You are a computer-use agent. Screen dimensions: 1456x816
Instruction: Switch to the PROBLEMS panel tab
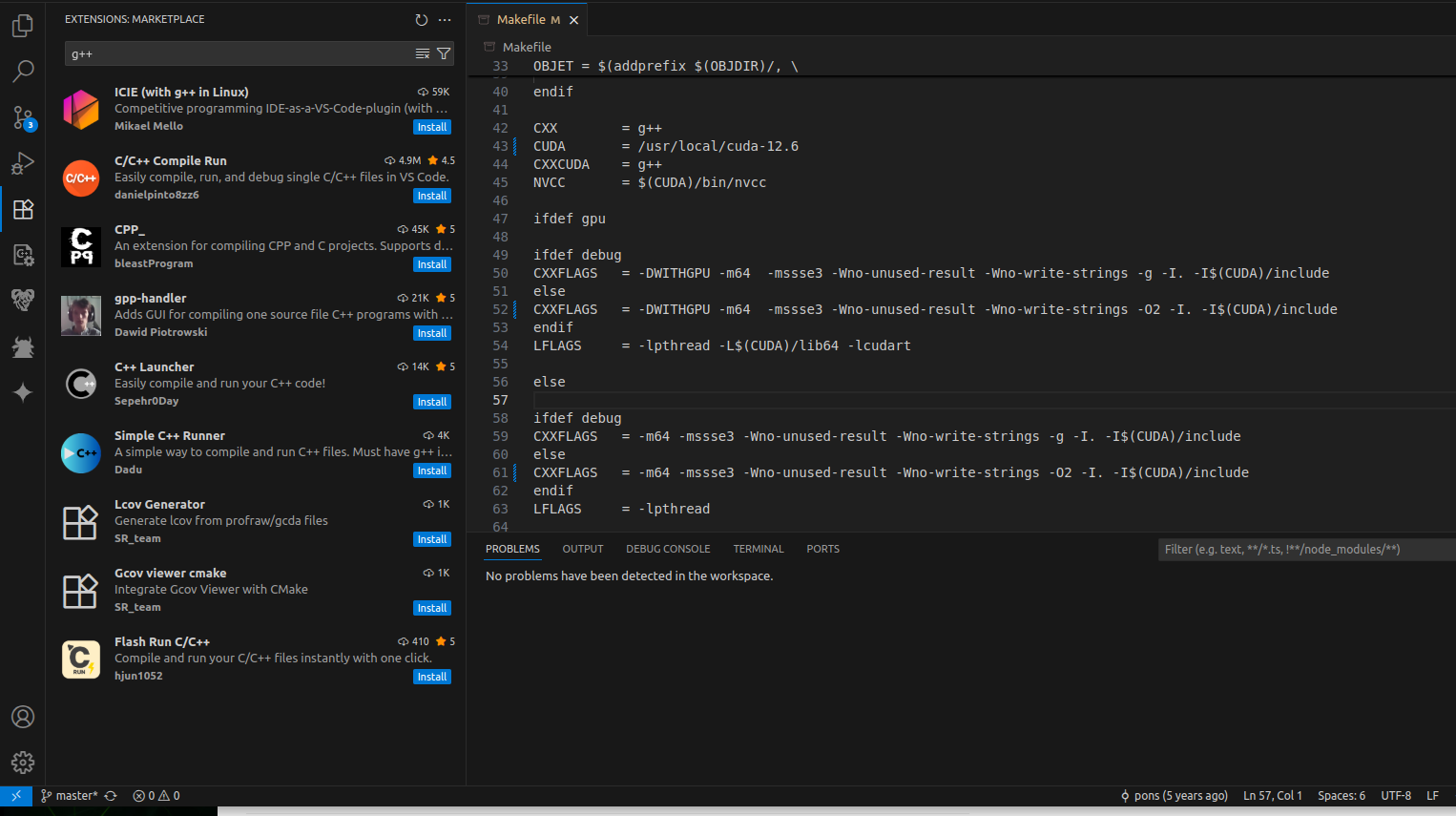pyautogui.click(x=512, y=549)
